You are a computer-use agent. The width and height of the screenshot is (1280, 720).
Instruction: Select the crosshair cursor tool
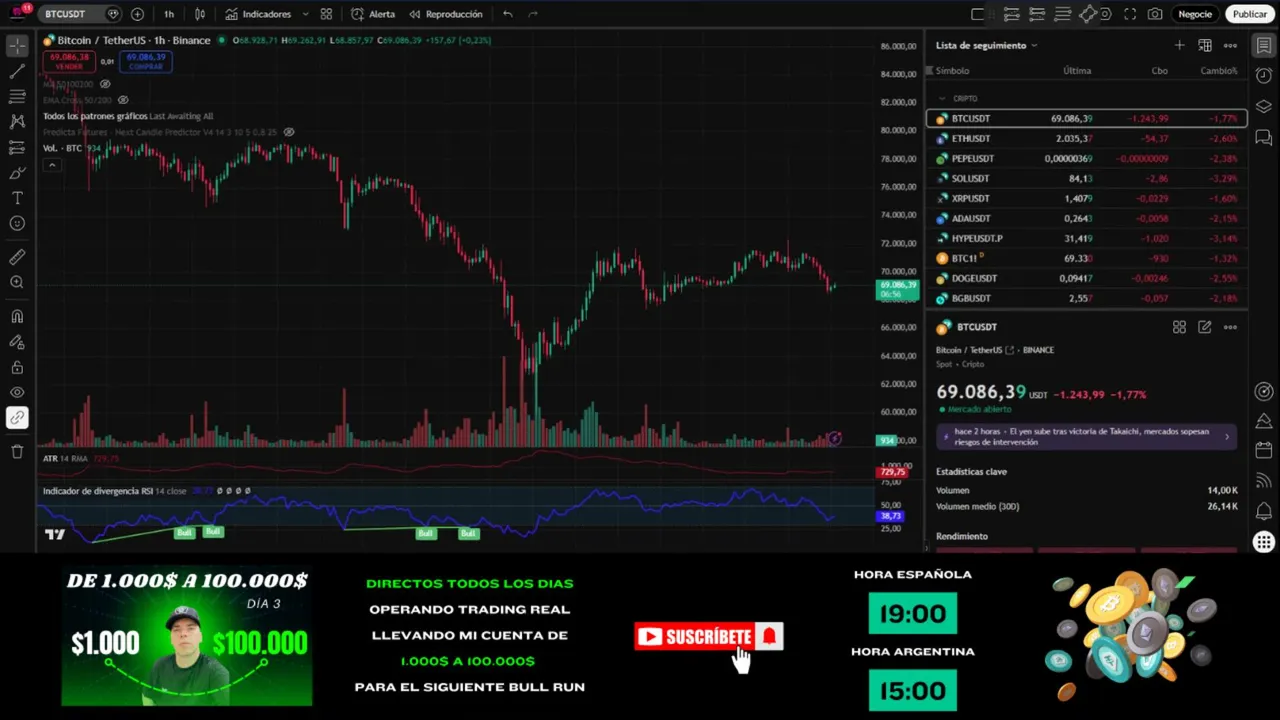point(17,46)
